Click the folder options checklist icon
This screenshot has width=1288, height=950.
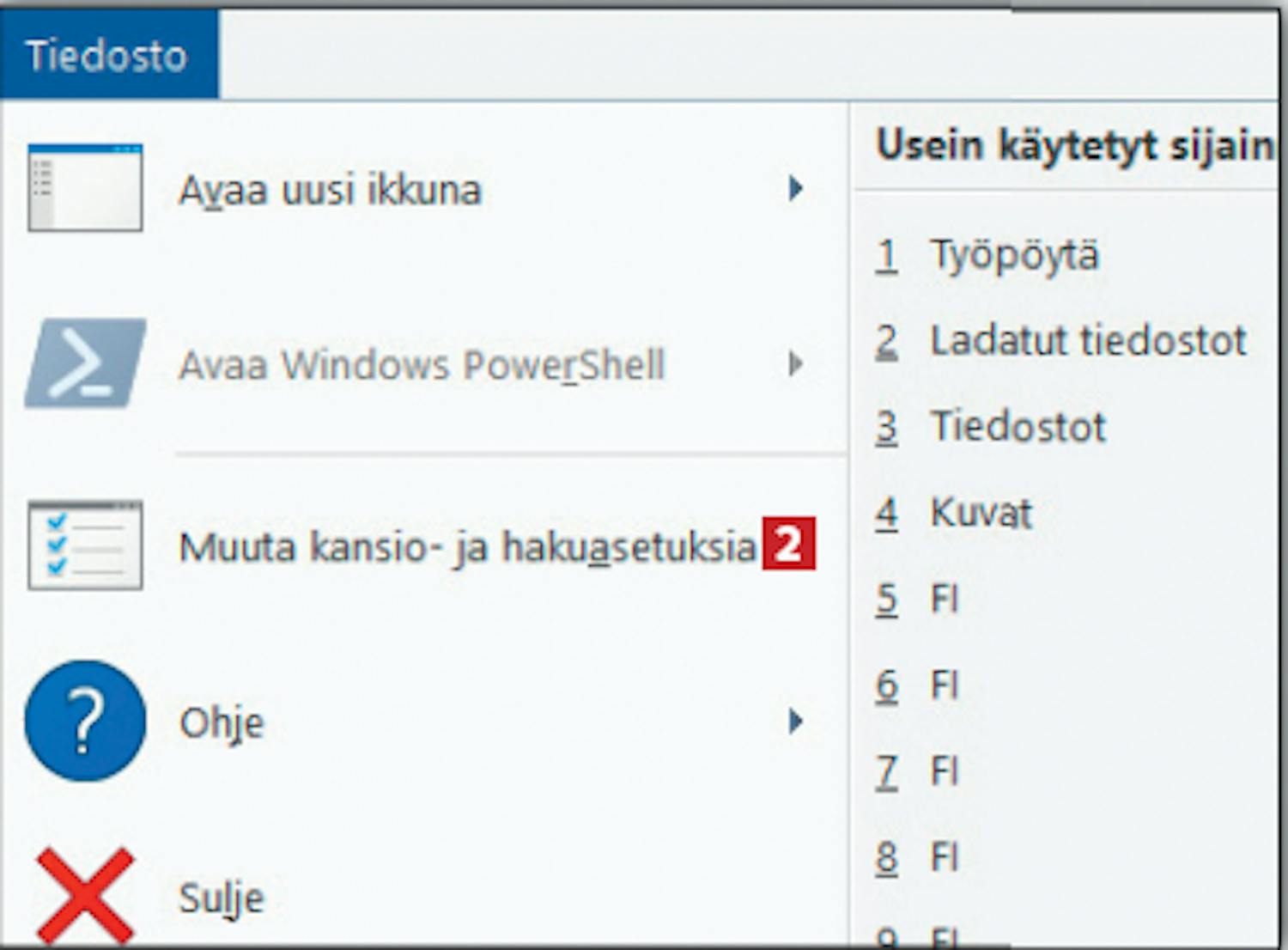click(x=85, y=545)
